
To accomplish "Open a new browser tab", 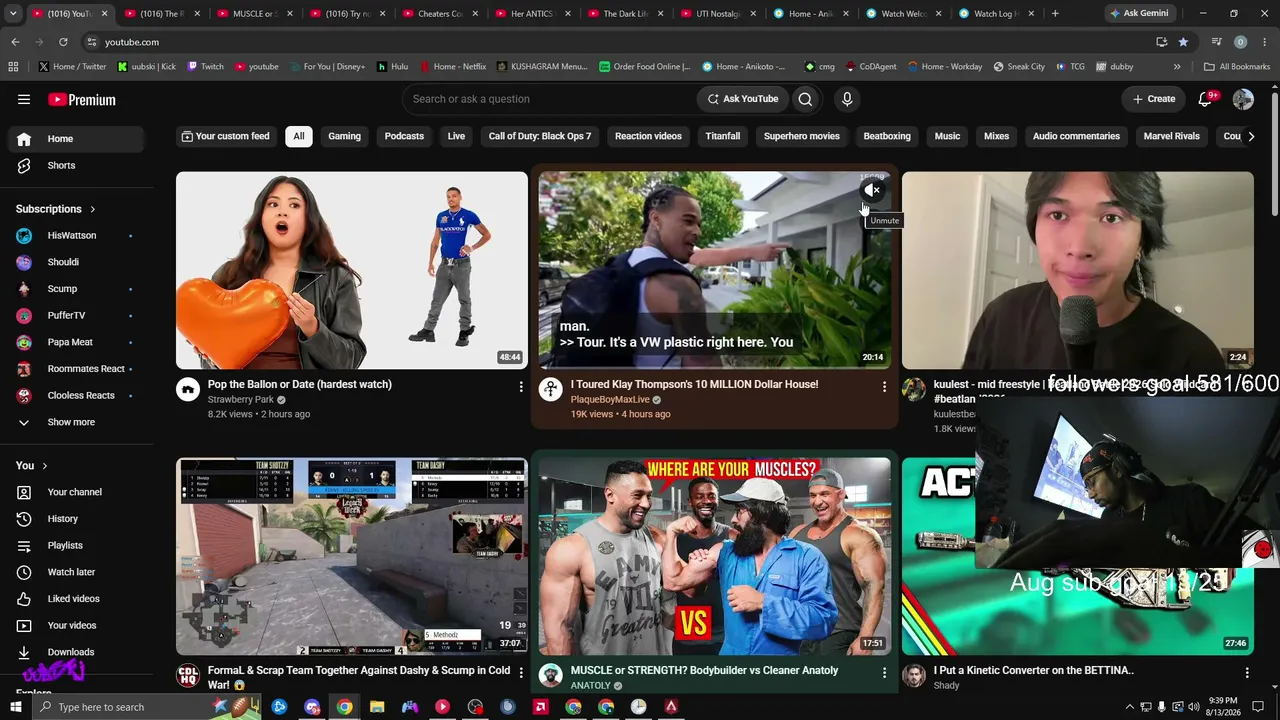I will coord(1055,14).
